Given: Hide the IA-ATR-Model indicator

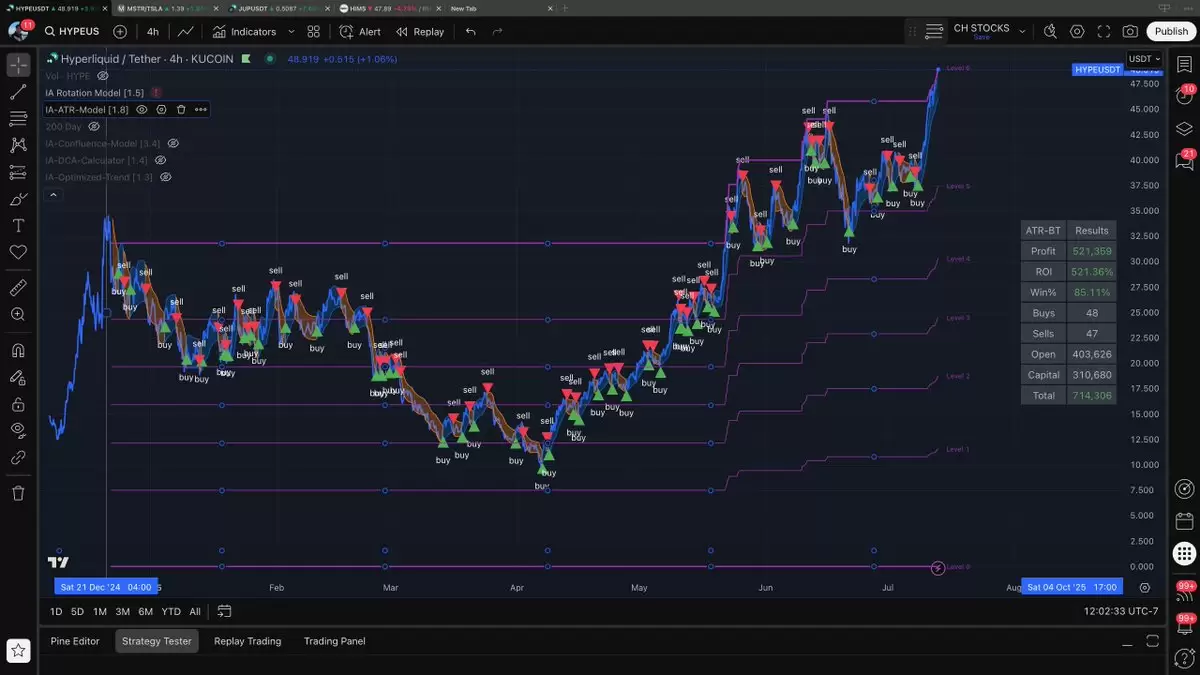Looking at the screenshot, I should click(142, 109).
